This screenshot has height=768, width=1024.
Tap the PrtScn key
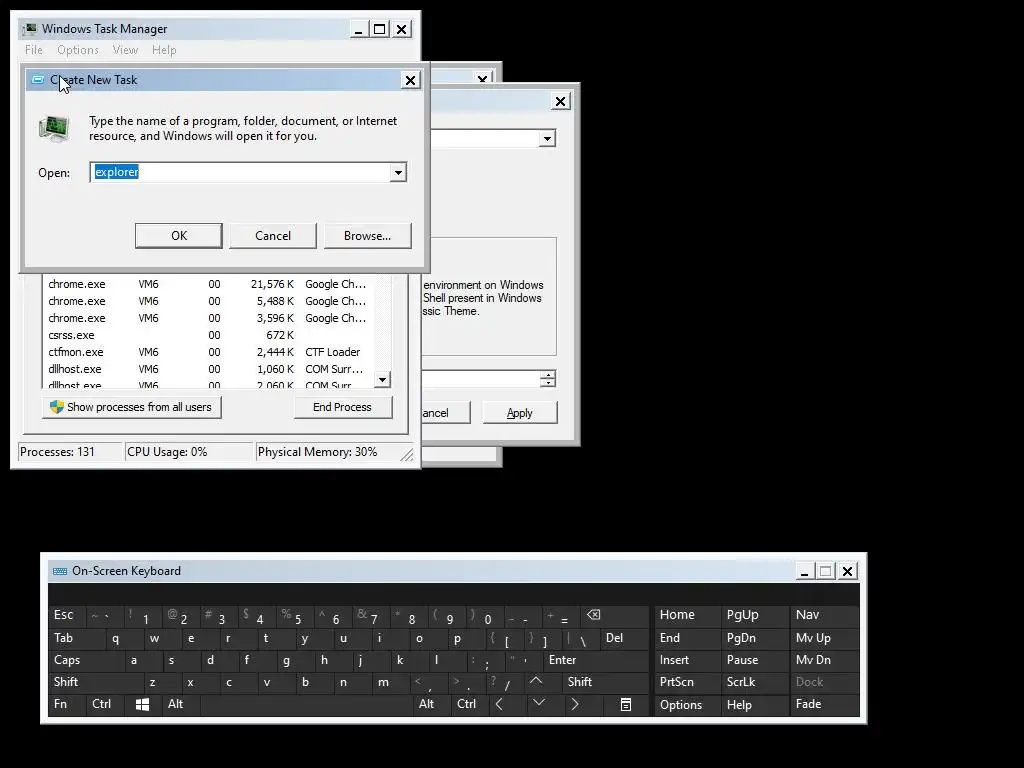pyautogui.click(x=686, y=682)
